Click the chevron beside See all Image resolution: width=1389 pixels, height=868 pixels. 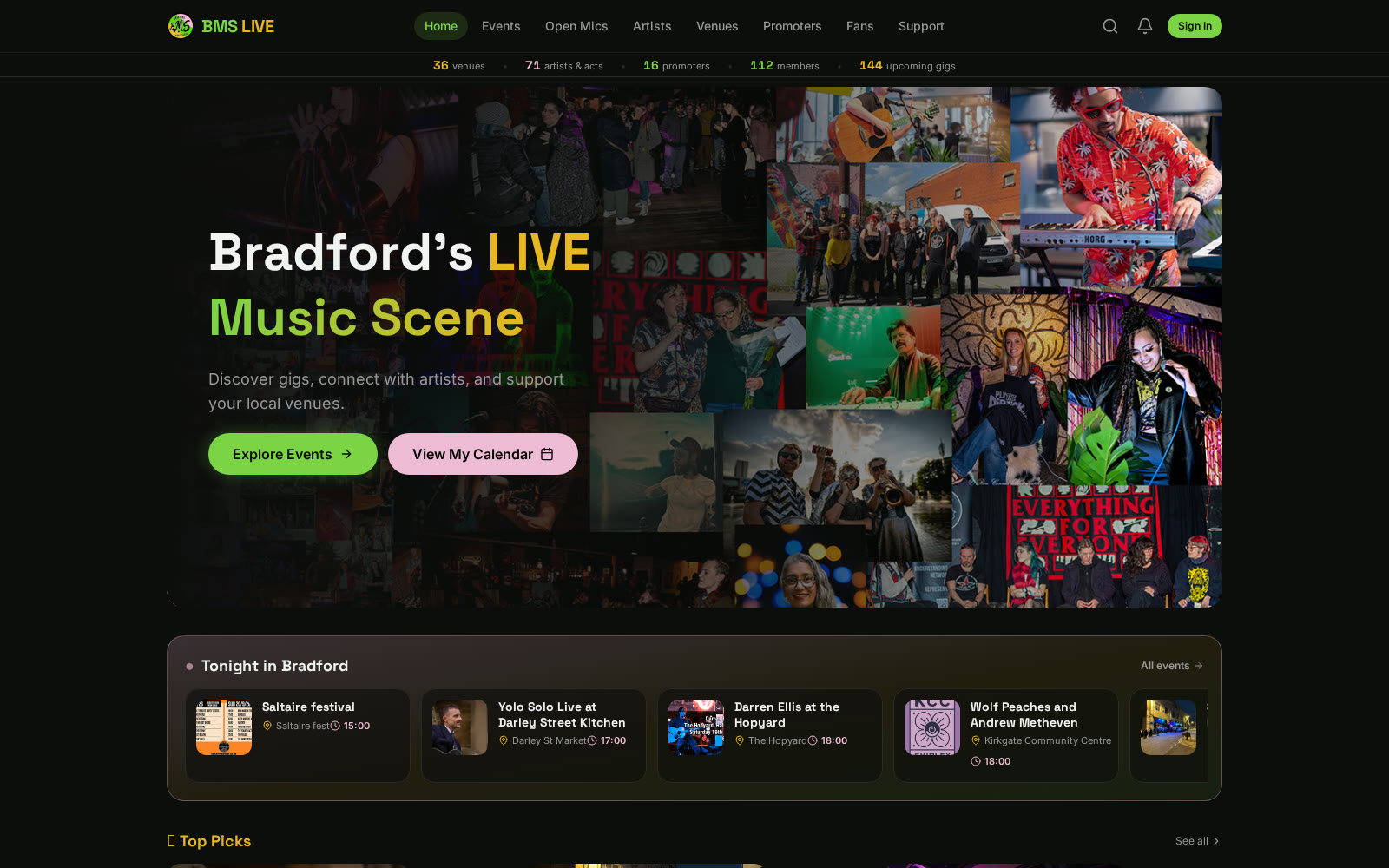tap(1216, 841)
